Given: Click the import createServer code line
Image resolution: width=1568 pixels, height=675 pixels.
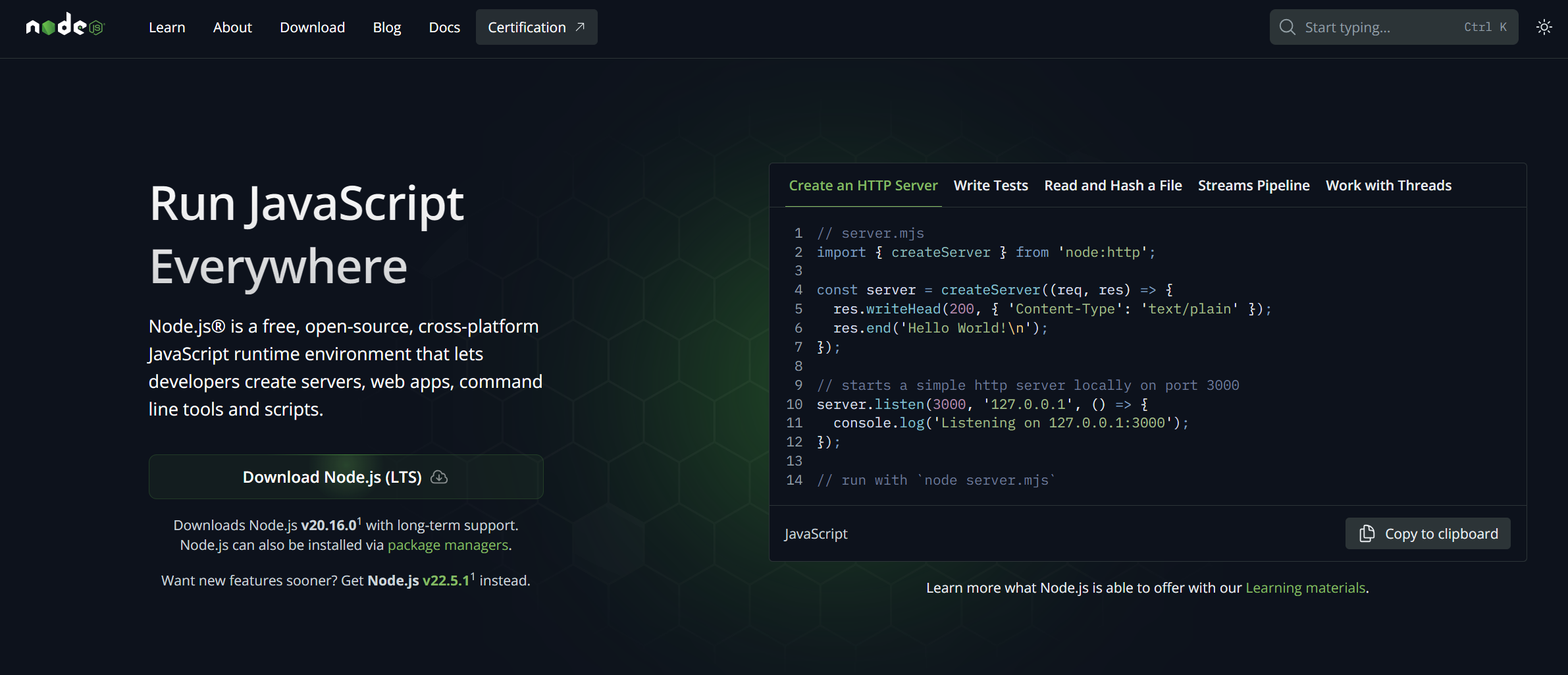Looking at the screenshot, I should click(986, 253).
